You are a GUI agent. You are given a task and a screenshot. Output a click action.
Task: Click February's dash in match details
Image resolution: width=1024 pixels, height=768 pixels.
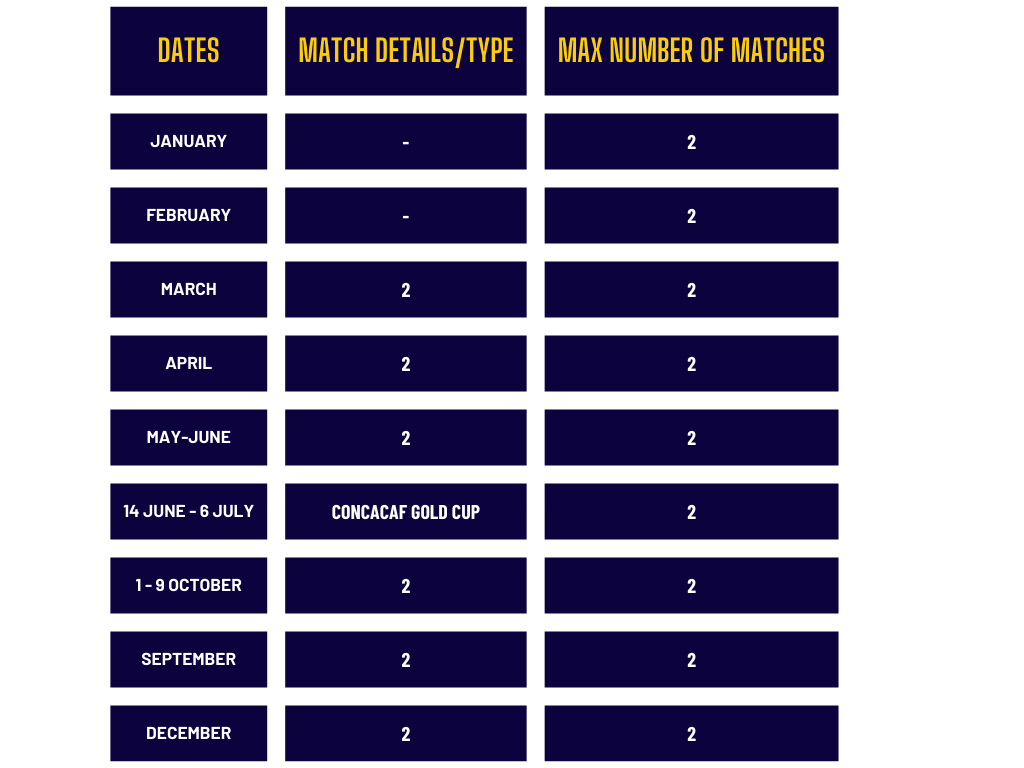pyautogui.click(x=406, y=216)
